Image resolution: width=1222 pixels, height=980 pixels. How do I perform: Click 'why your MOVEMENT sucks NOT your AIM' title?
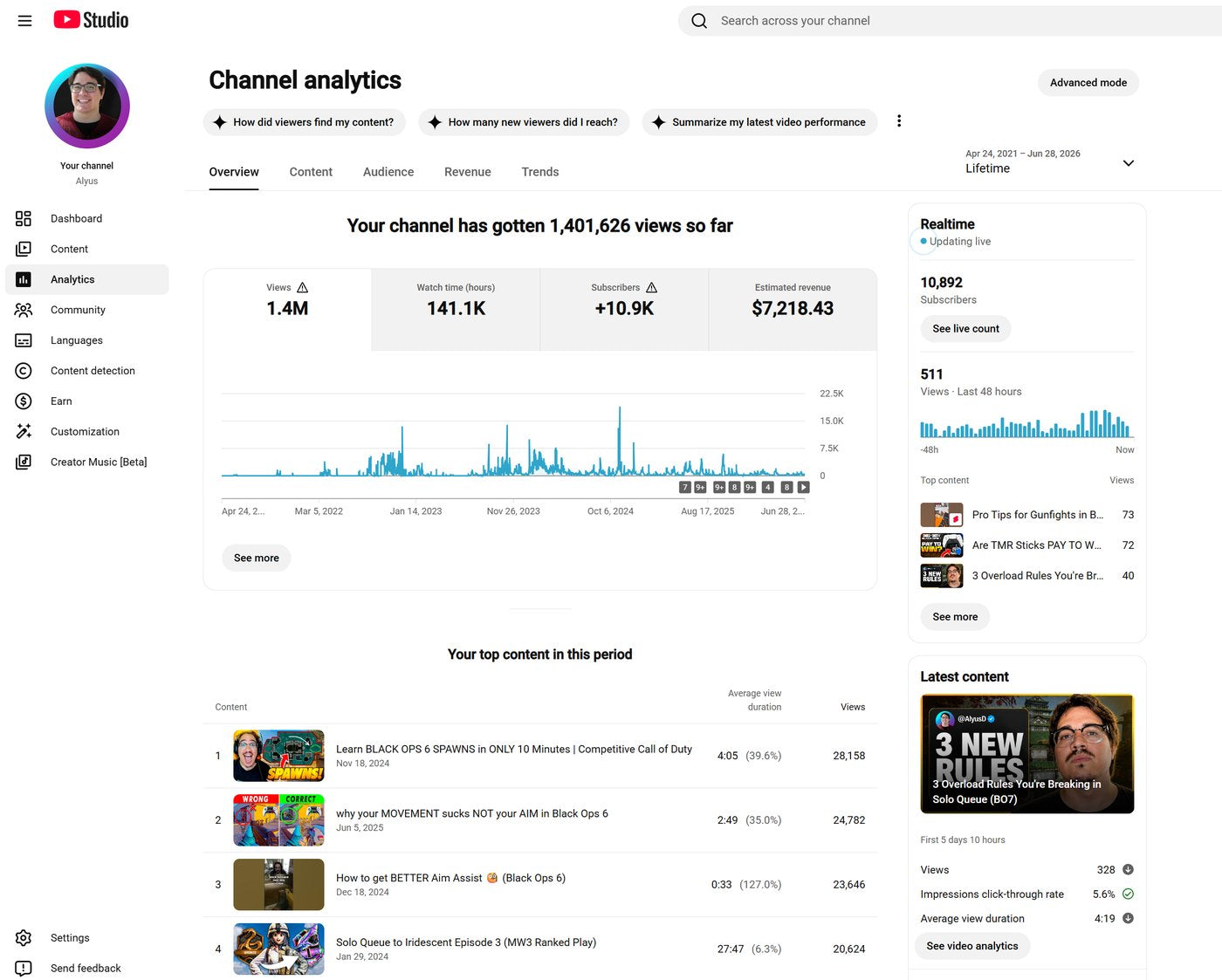(x=472, y=813)
